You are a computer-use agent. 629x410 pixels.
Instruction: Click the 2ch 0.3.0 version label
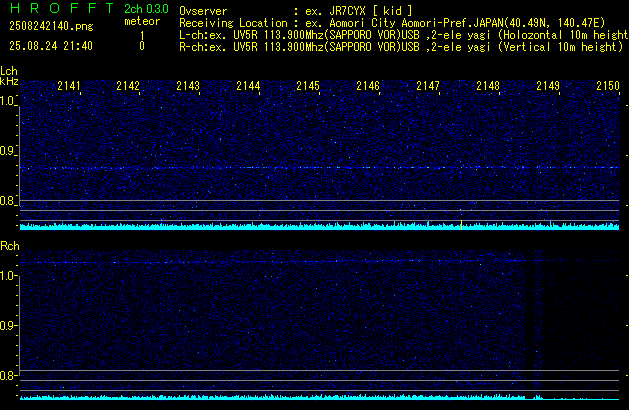pos(146,9)
